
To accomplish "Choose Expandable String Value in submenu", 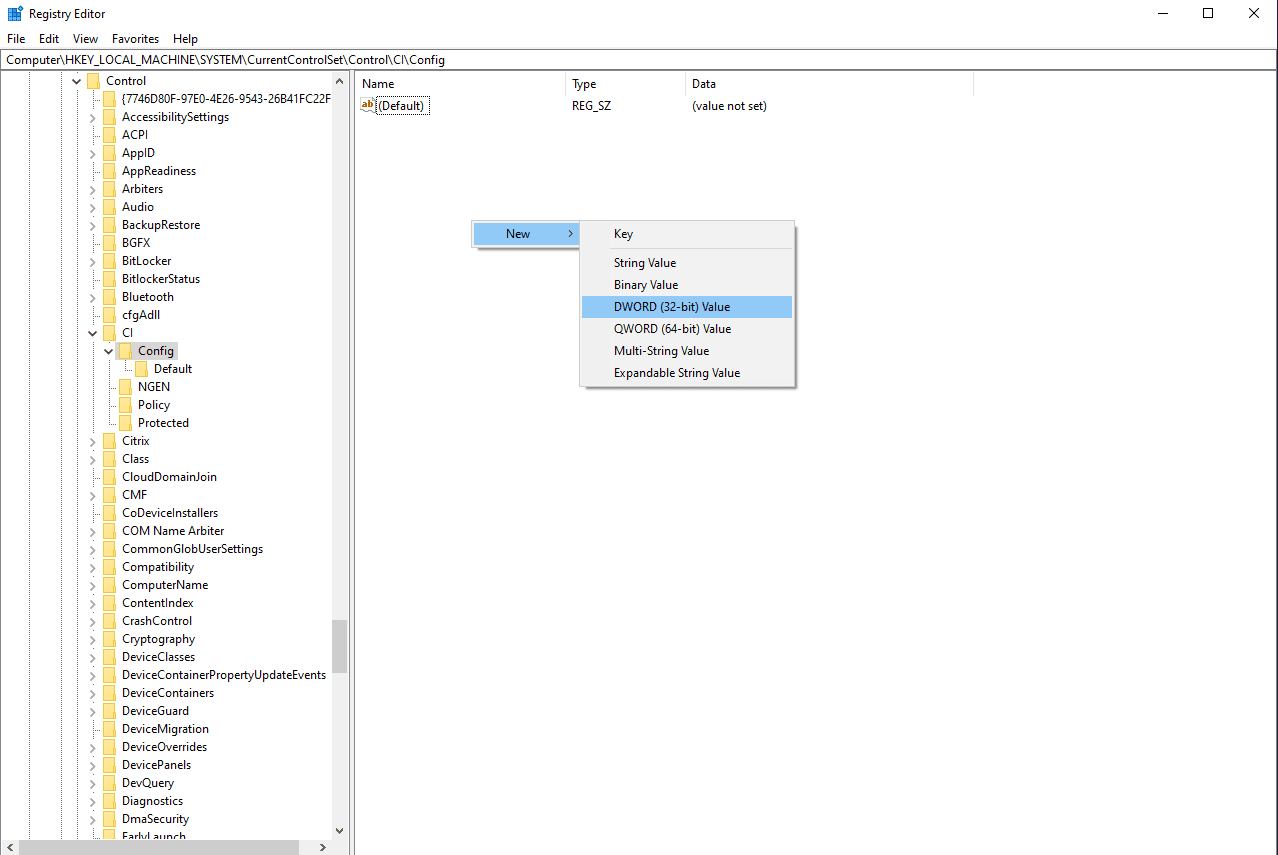I will 687,373.
